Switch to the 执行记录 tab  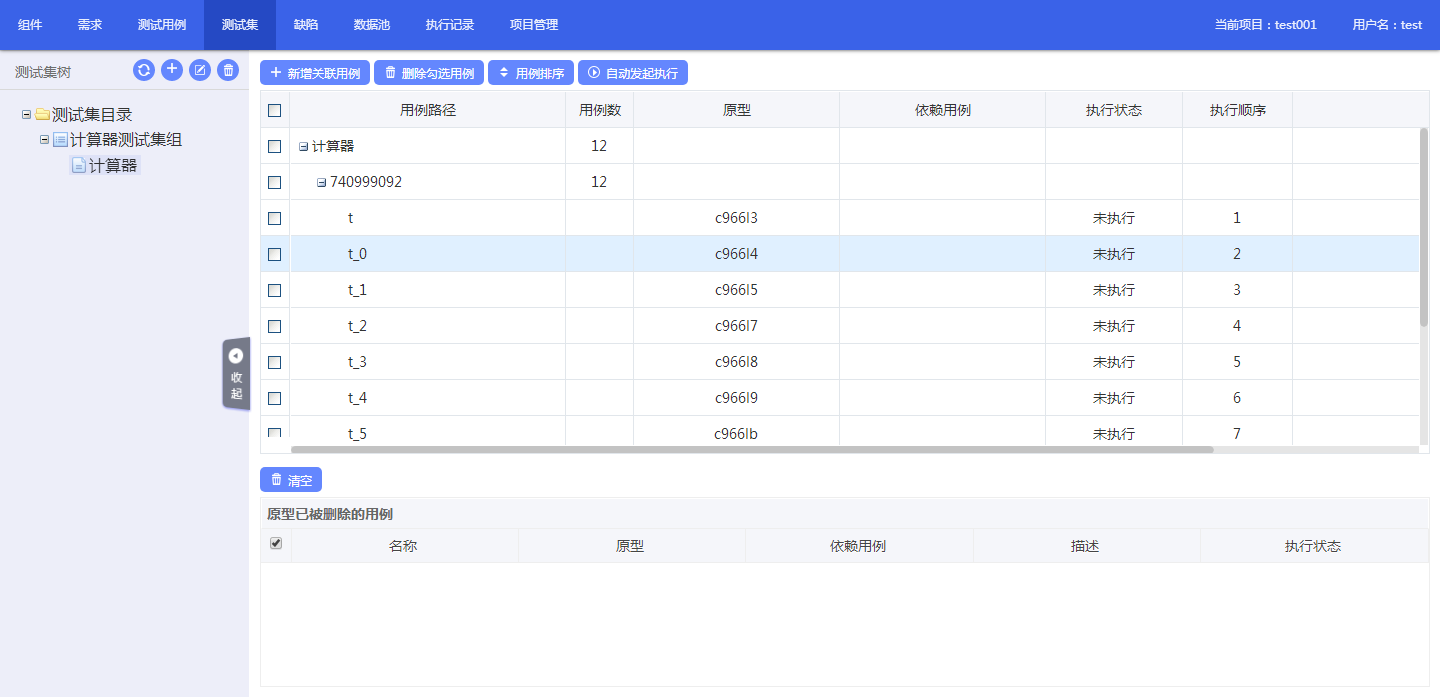coord(449,25)
